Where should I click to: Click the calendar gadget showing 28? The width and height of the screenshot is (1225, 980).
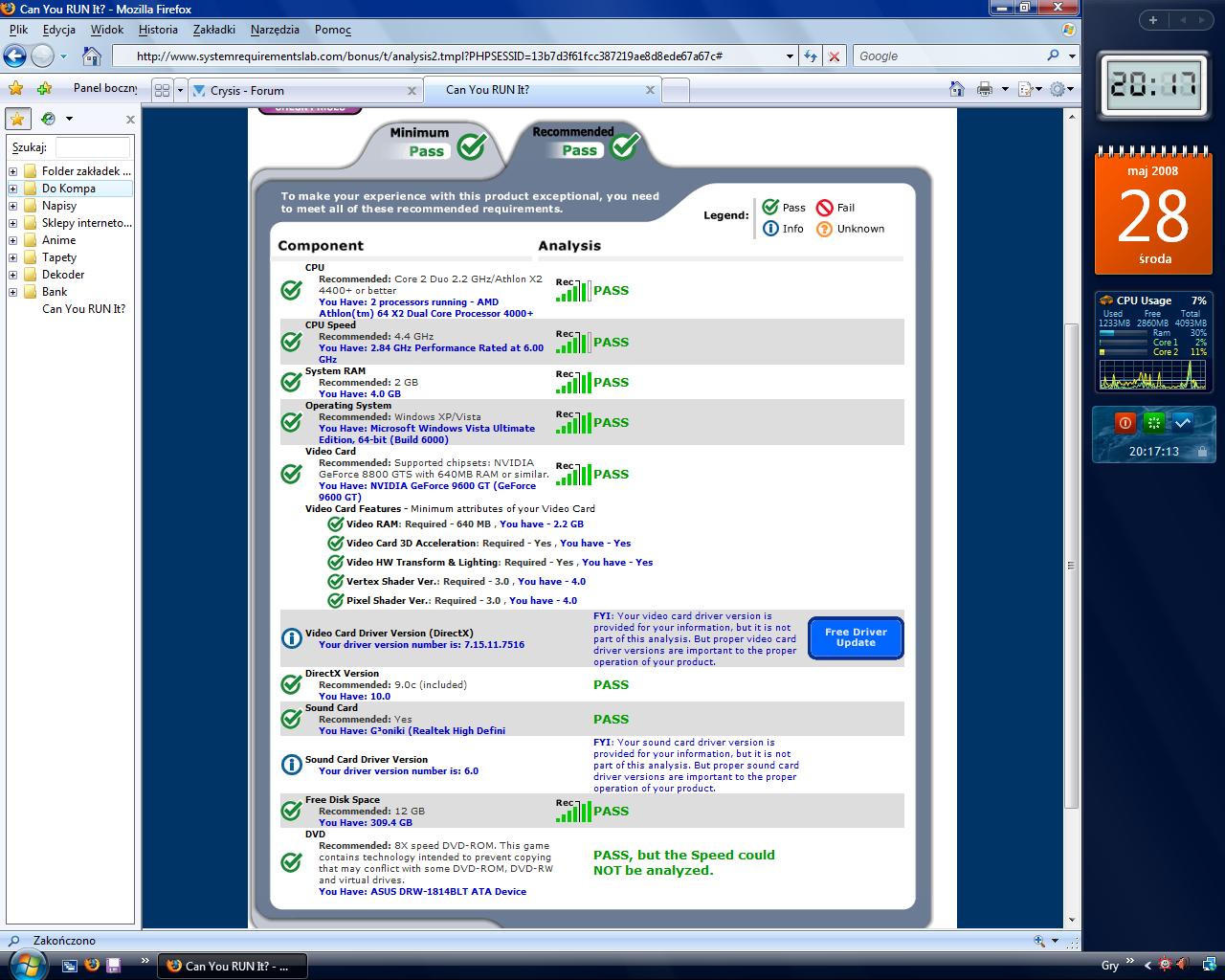pyautogui.click(x=1153, y=212)
